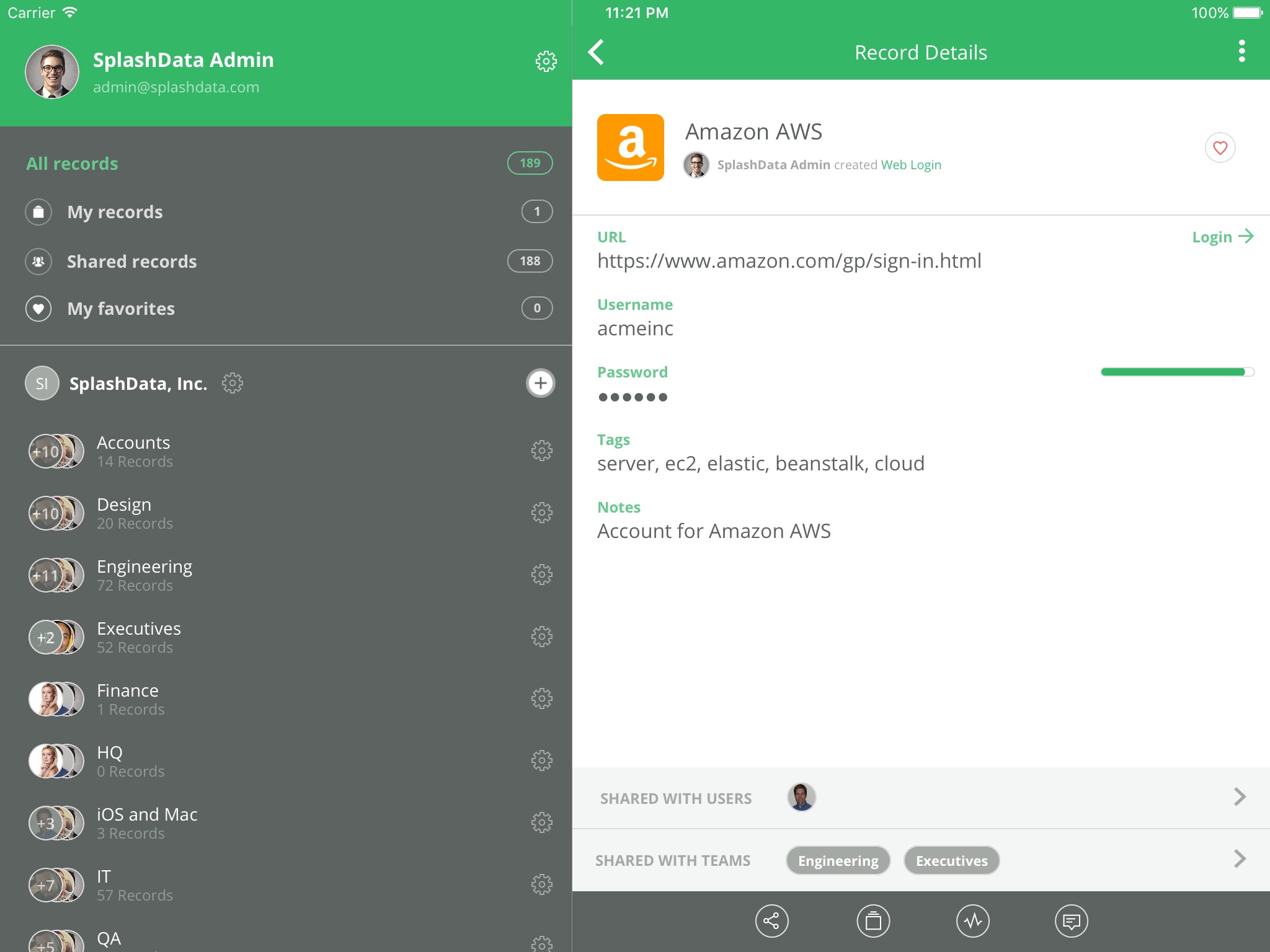Select Shared records in sidebar
This screenshot has width=1270, height=952.
click(131, 262)
